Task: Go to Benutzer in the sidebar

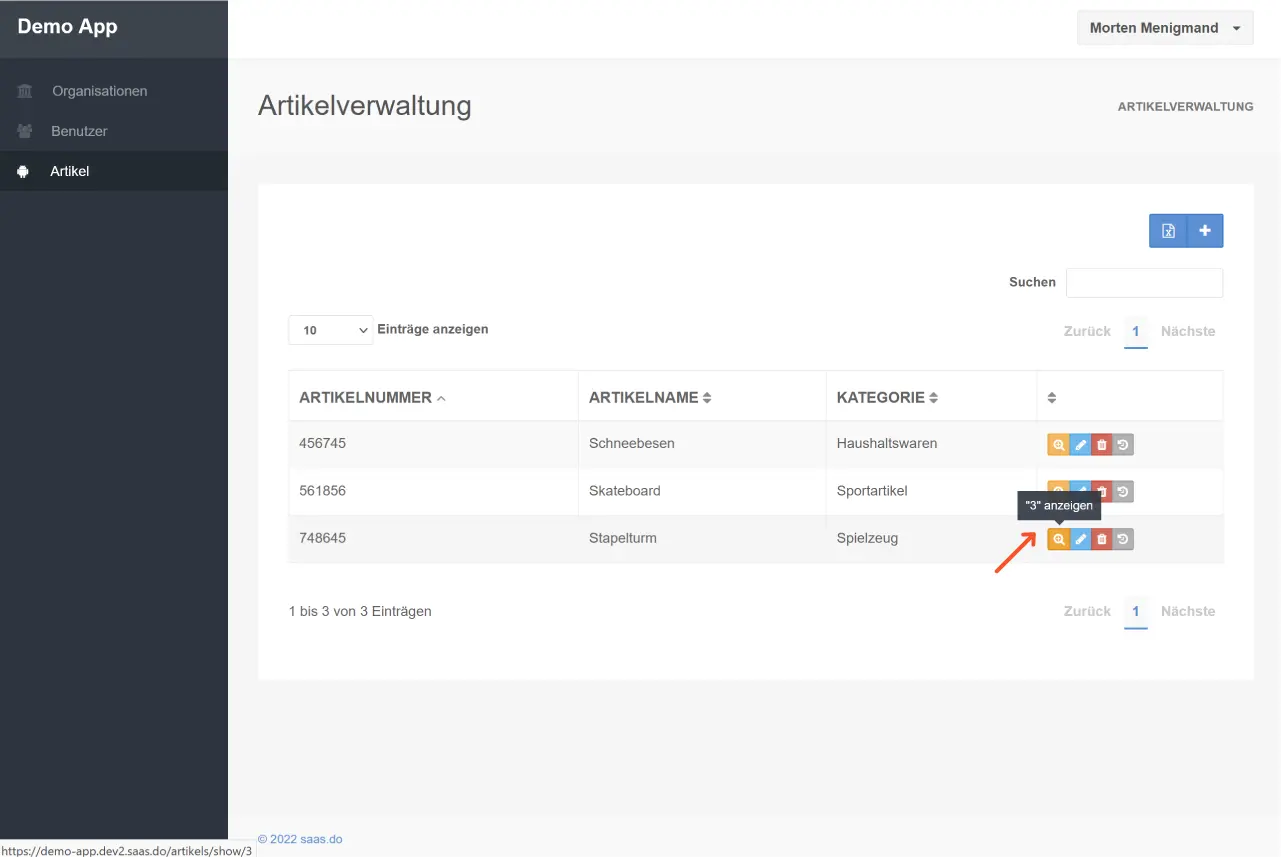Action: click(79, 131)
